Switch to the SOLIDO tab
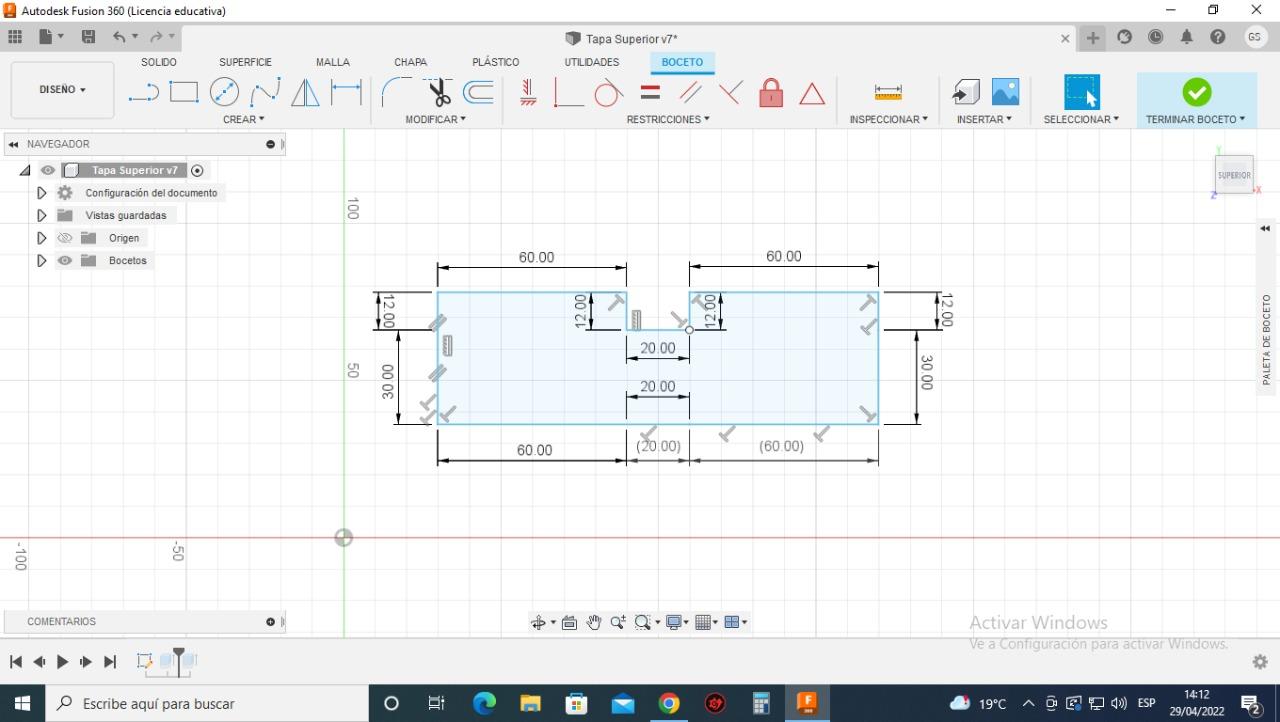1280x722 pixels. [x=158, y=62]
